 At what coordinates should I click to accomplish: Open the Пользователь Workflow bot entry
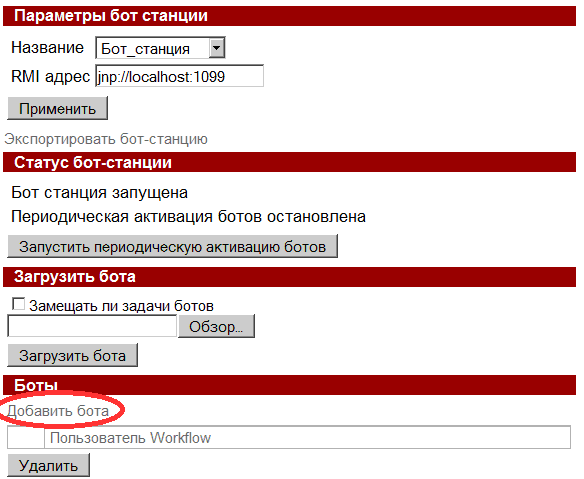(x=130, y=438)
